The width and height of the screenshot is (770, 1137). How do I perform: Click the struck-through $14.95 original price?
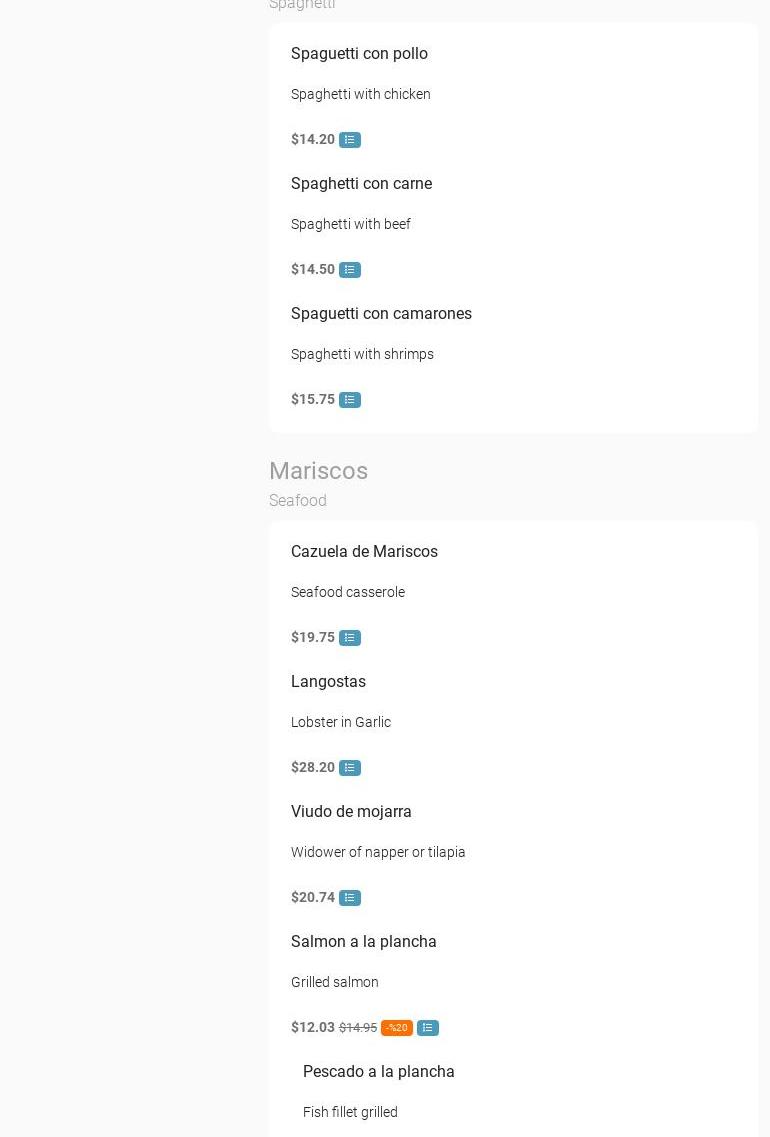(358, 1028)
